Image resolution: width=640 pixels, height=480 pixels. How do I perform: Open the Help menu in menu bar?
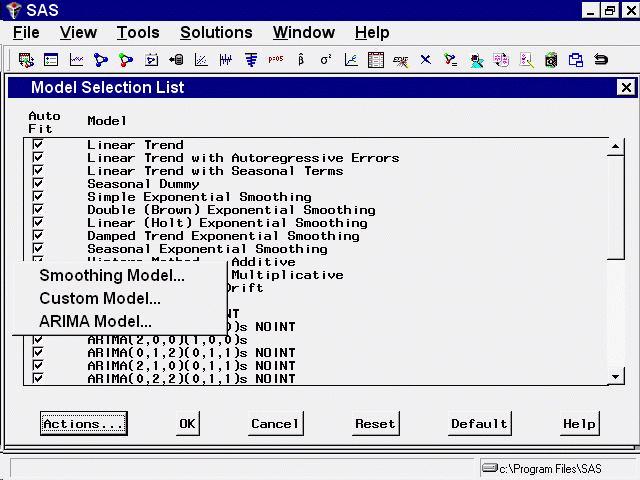(x=372, y=33)
